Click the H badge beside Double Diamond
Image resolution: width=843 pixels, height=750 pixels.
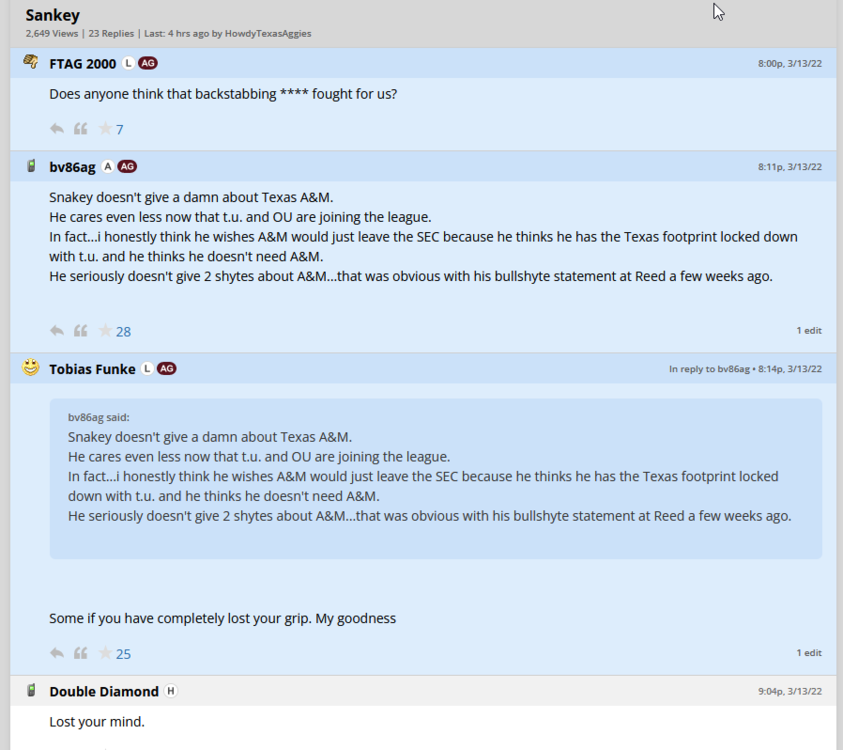click(171, 691)
